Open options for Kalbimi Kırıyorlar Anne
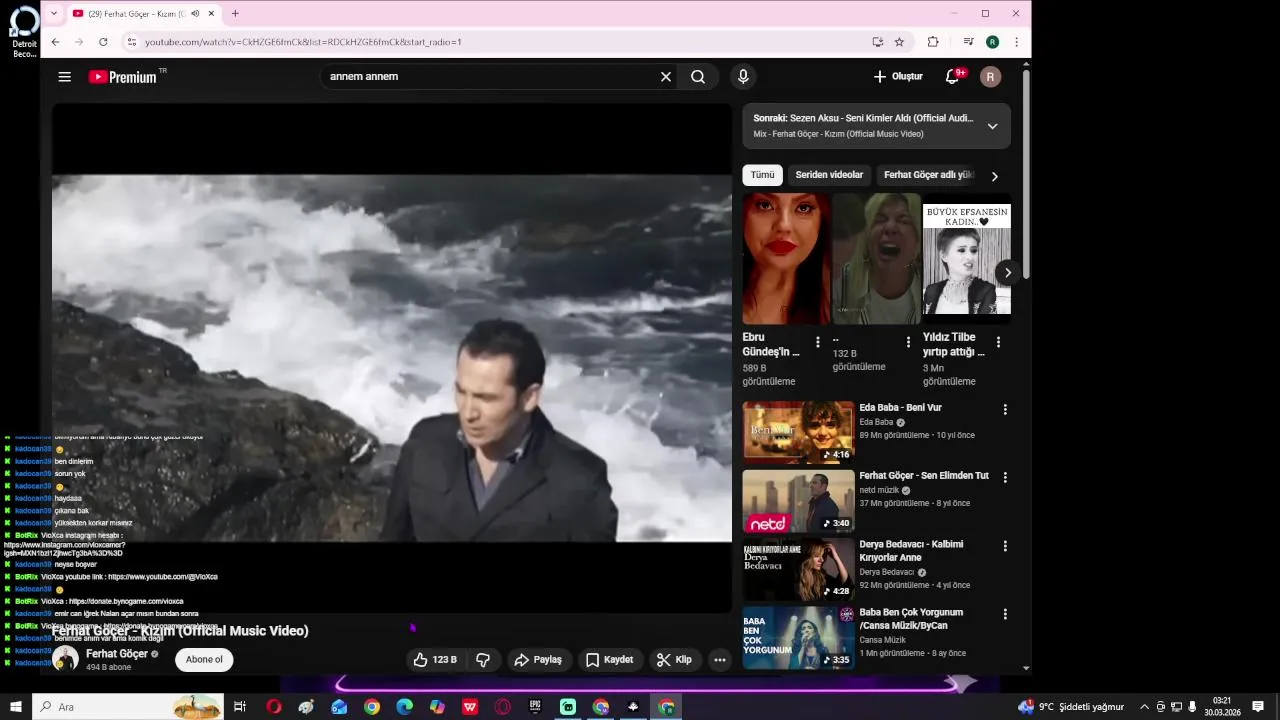Image resolution: width=1280 pixels, height=720 pixels. (x=1005, y=546)
